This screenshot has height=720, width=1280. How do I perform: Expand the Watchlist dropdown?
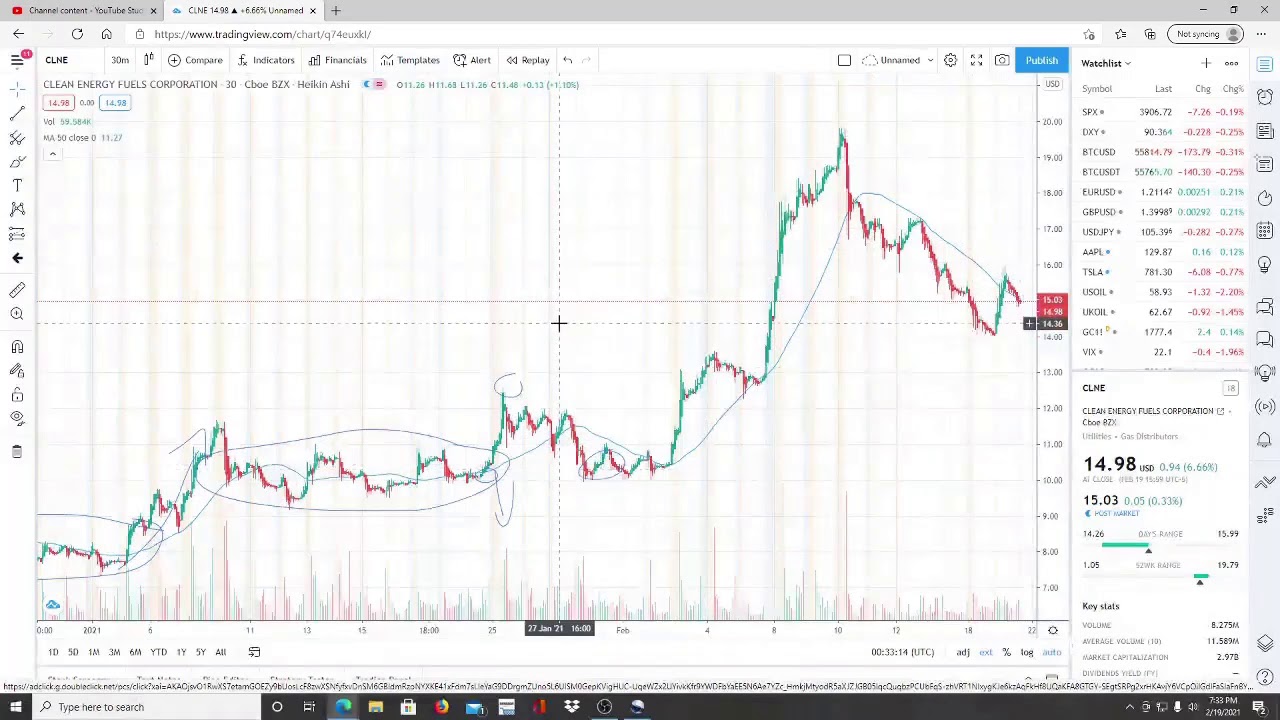[1106, 63]
